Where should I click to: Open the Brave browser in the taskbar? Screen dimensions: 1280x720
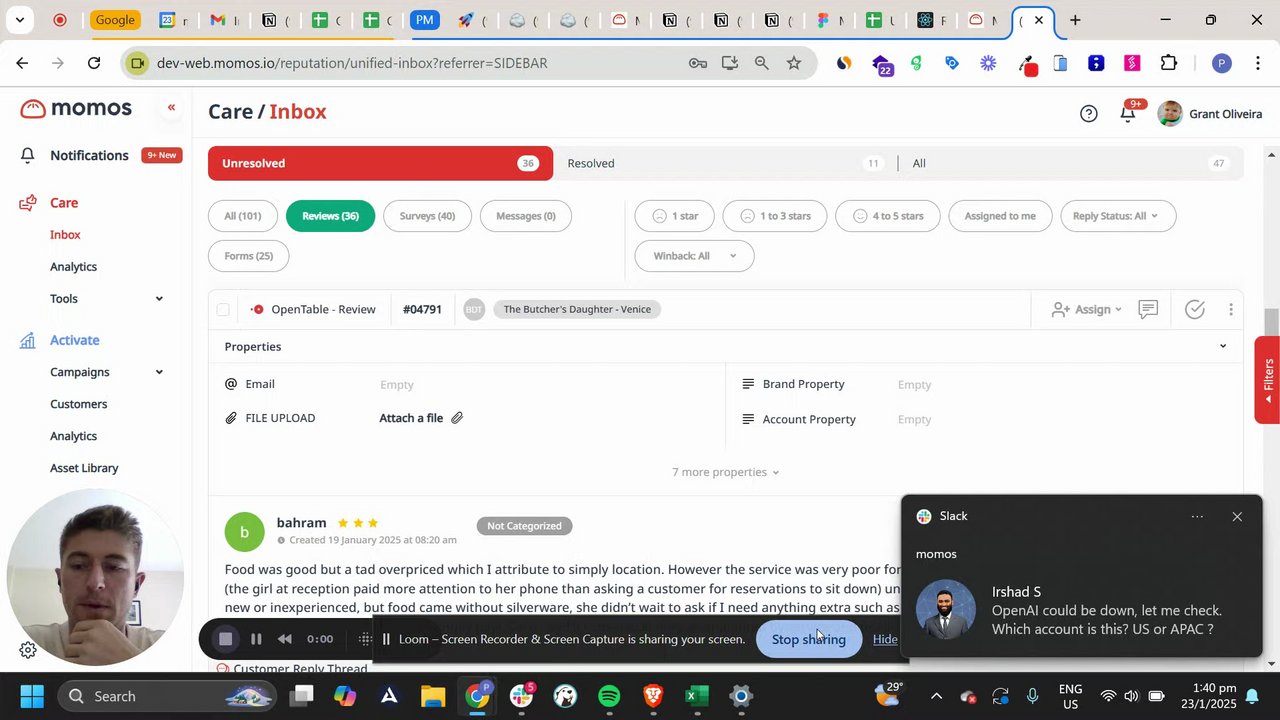(653, 696)
